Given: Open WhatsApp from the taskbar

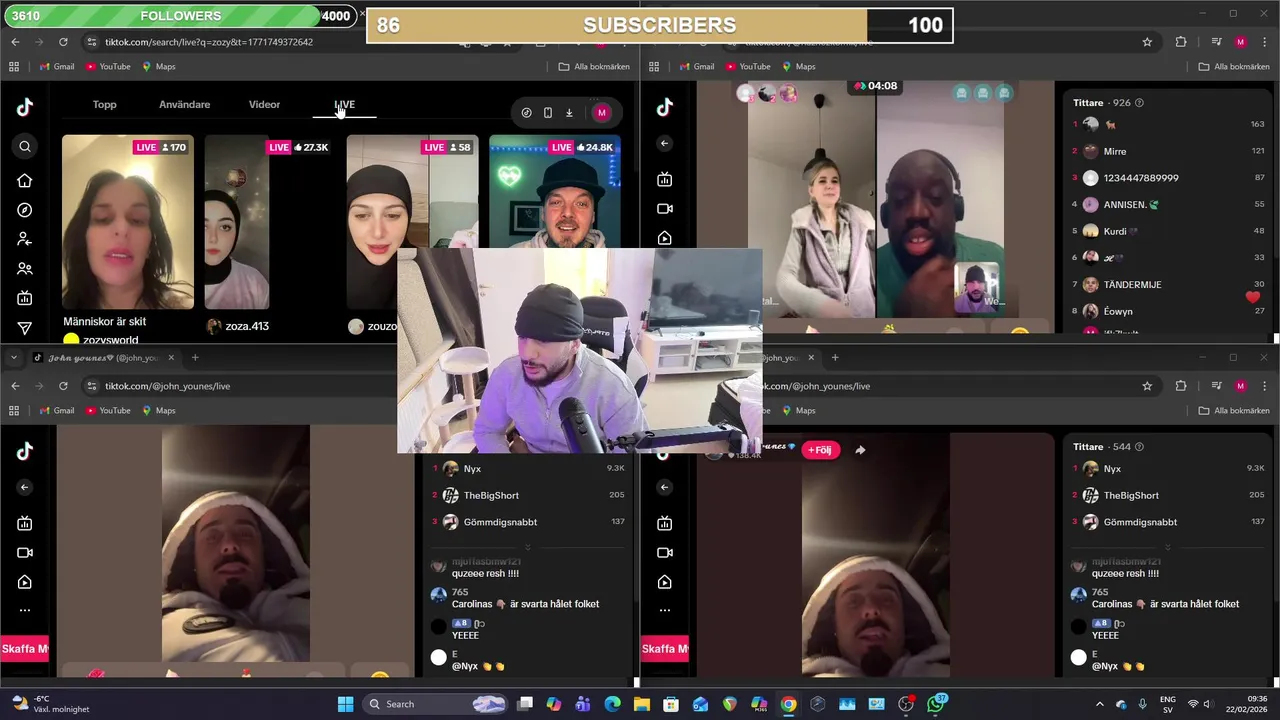Looking at the screenshot, I should point(935,704).
